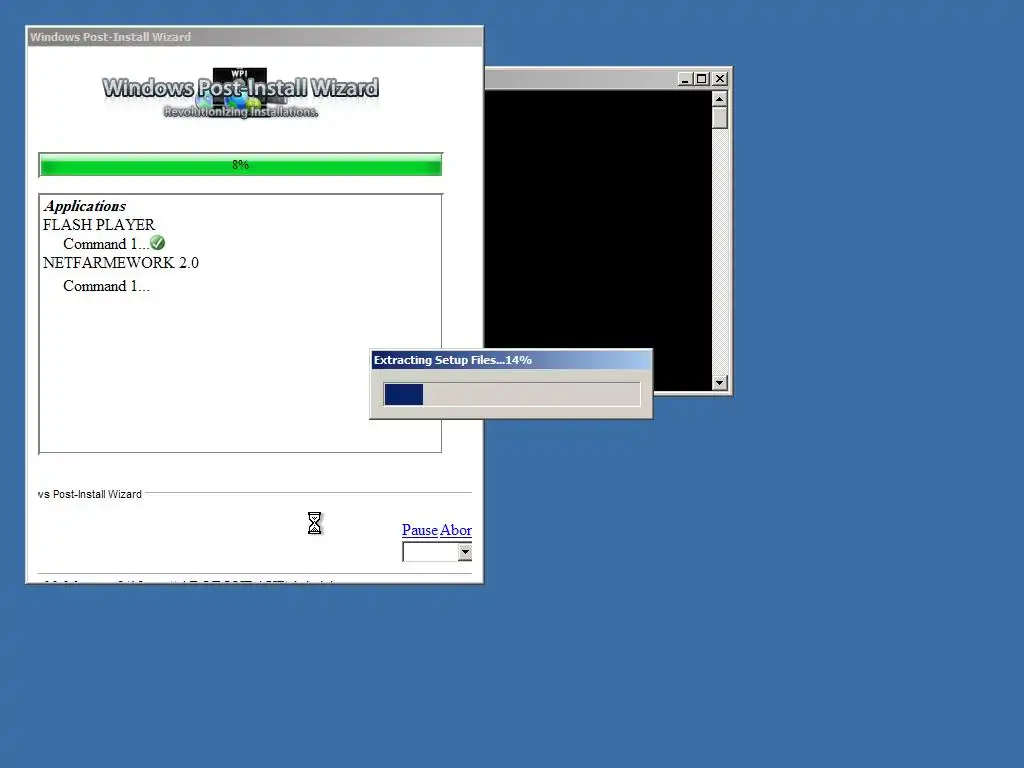The width and height of the screenshot is (1024, 768).
Task: Maximize the black console window
Action: point(701,79)
